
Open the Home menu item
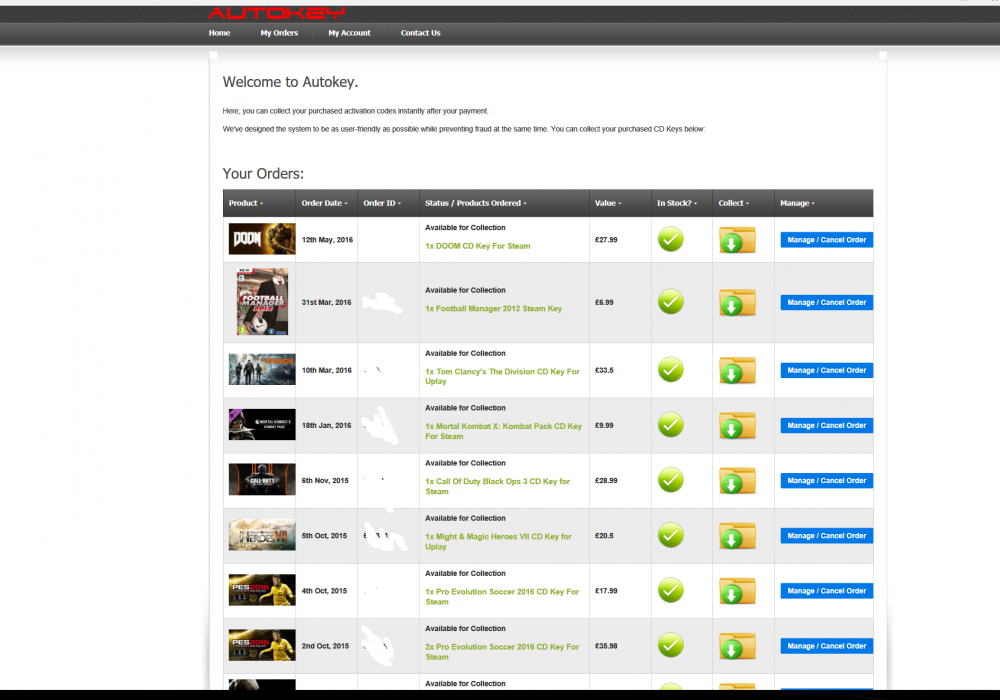tap(219, 33)
